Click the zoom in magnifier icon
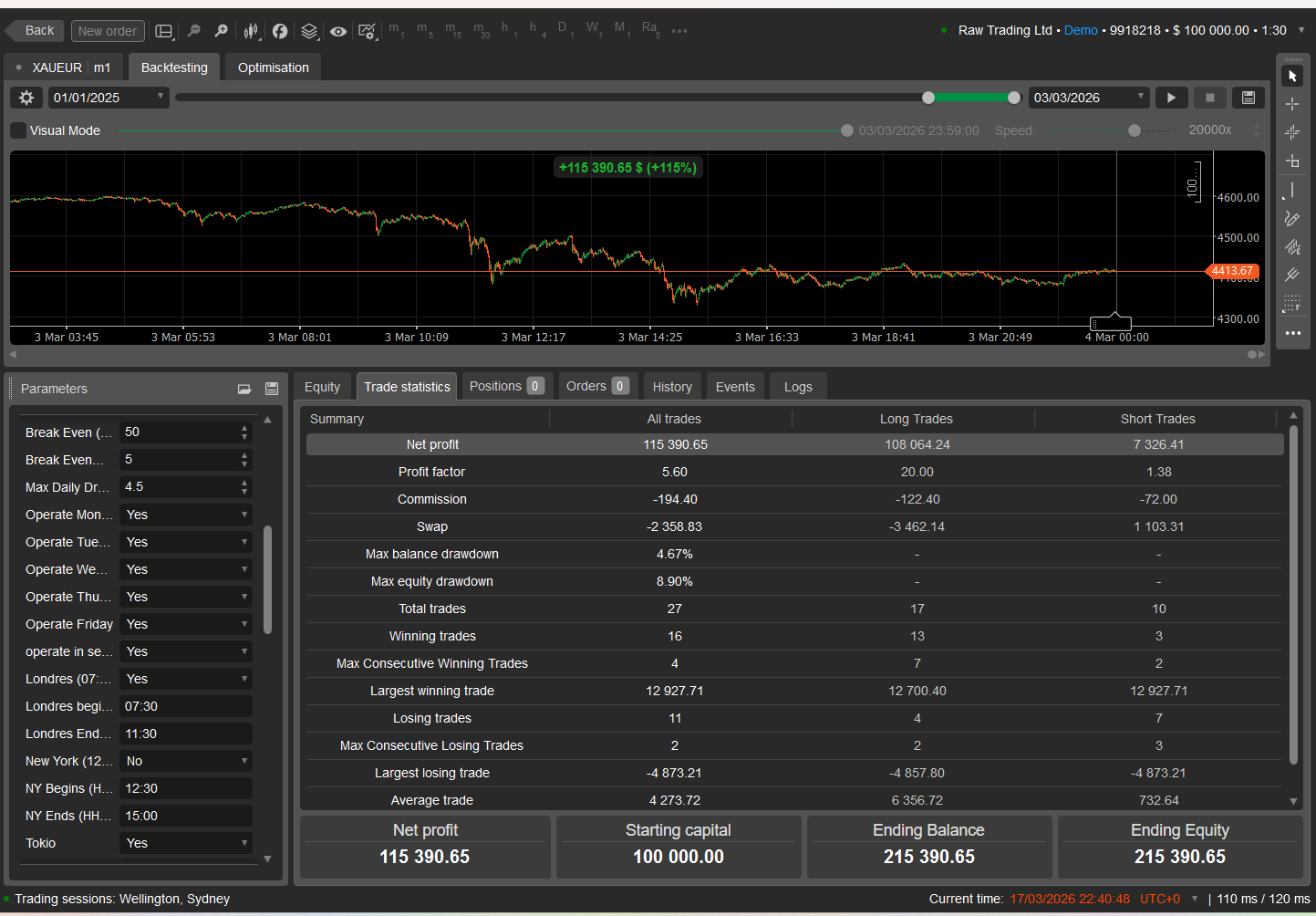The width and height of the screenshot is (1316, 916). pyautogui.click(x=221, y=31)
